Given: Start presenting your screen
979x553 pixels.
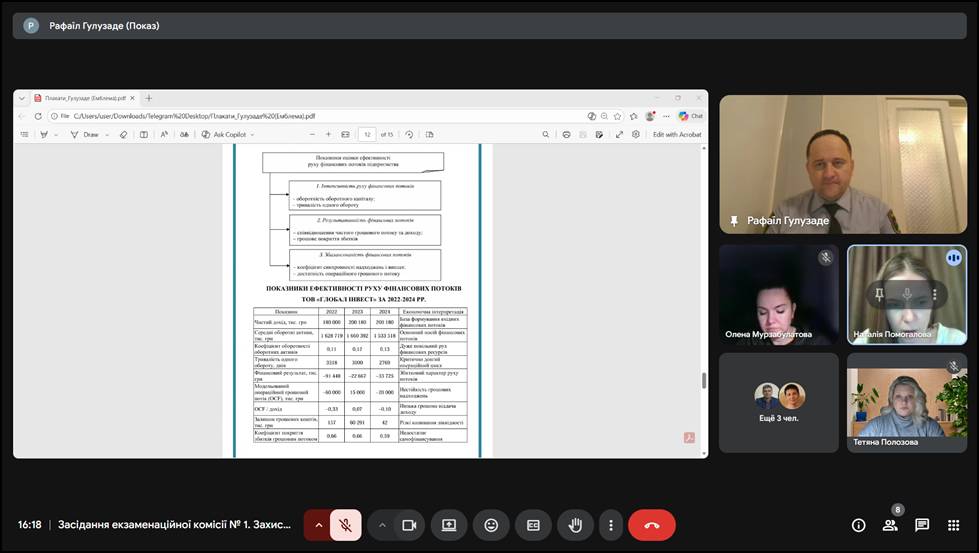Looking at the screenshot, I should [449, 525].
